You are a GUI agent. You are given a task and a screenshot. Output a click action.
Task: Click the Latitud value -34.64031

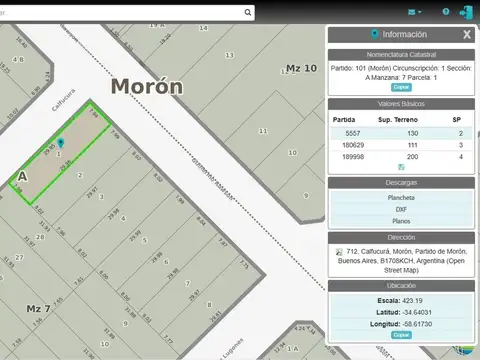click(x=417, y=312)
